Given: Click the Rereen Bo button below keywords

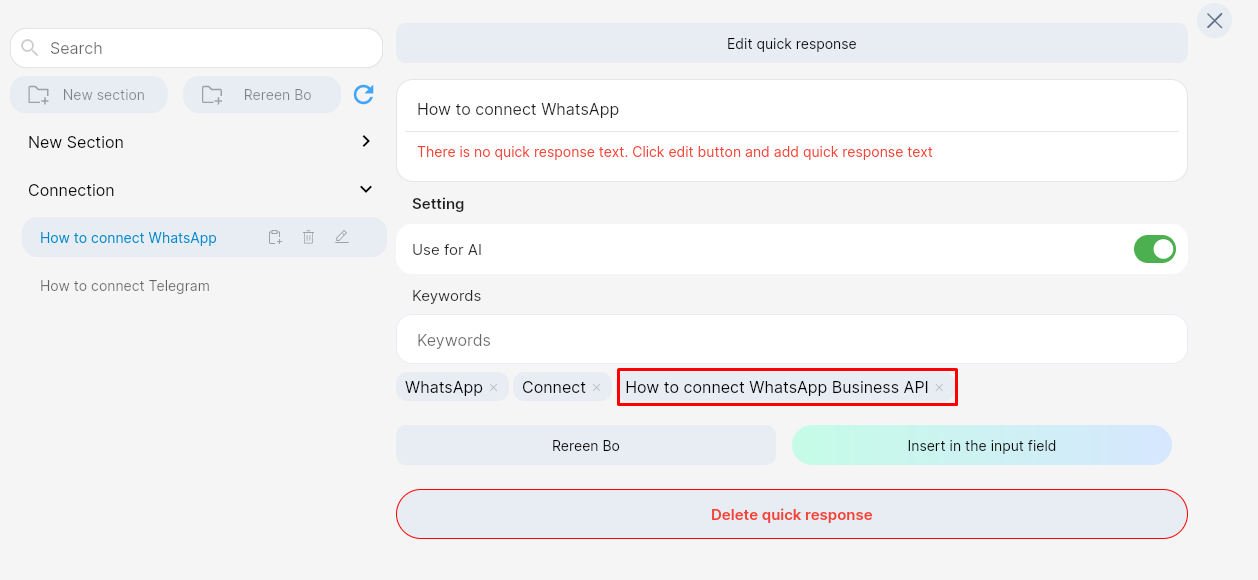Looking at the screenshot, I should (x=586, y=445).
